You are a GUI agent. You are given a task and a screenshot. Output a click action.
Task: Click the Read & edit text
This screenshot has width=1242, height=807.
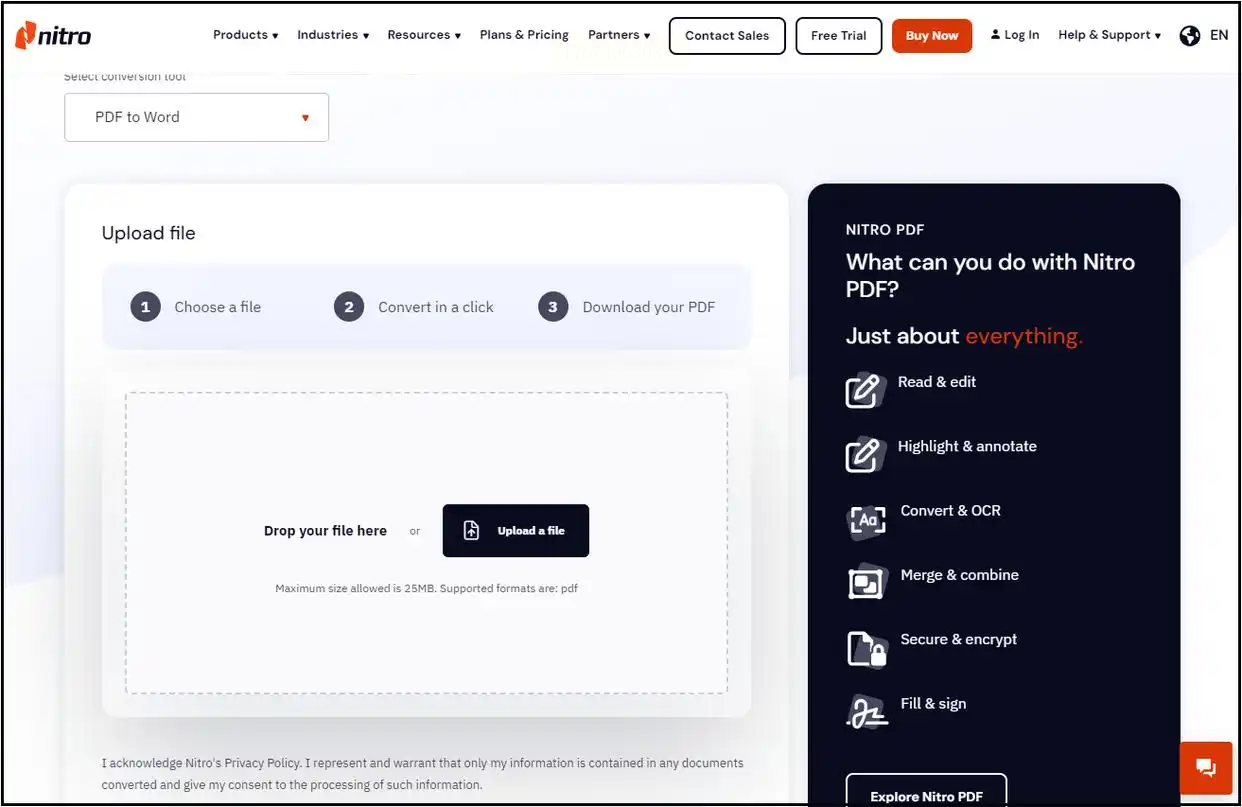coord(937,382)
